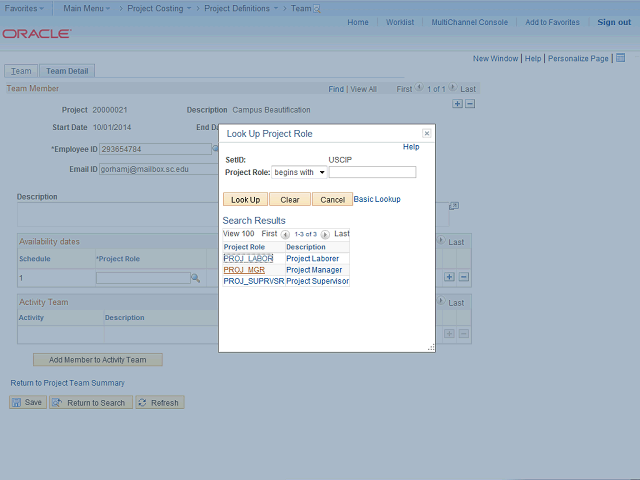Screen dimensions: 640x480
Task: Focus the Project Role search text field
Action: coord(373,172)
